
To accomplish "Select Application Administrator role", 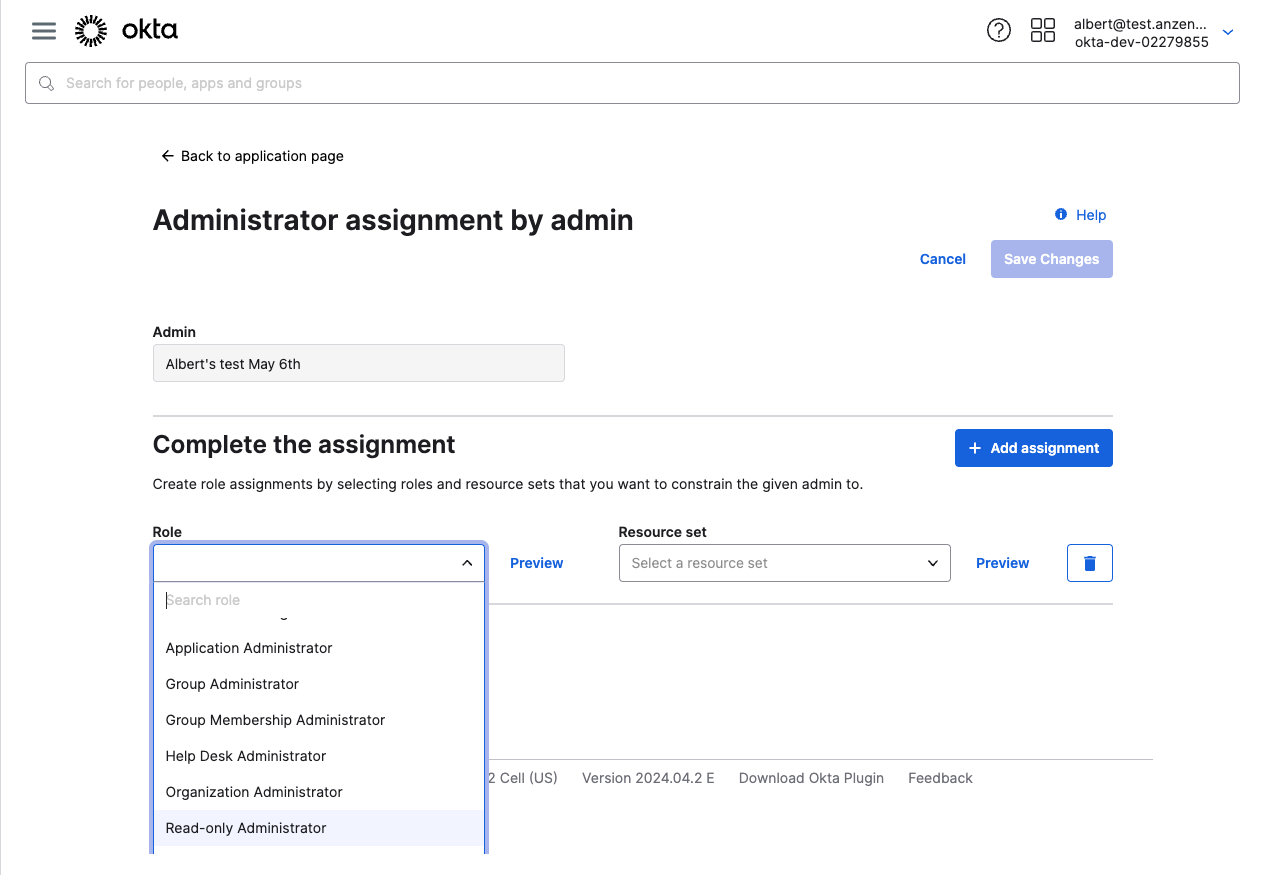I will [249, 648].
